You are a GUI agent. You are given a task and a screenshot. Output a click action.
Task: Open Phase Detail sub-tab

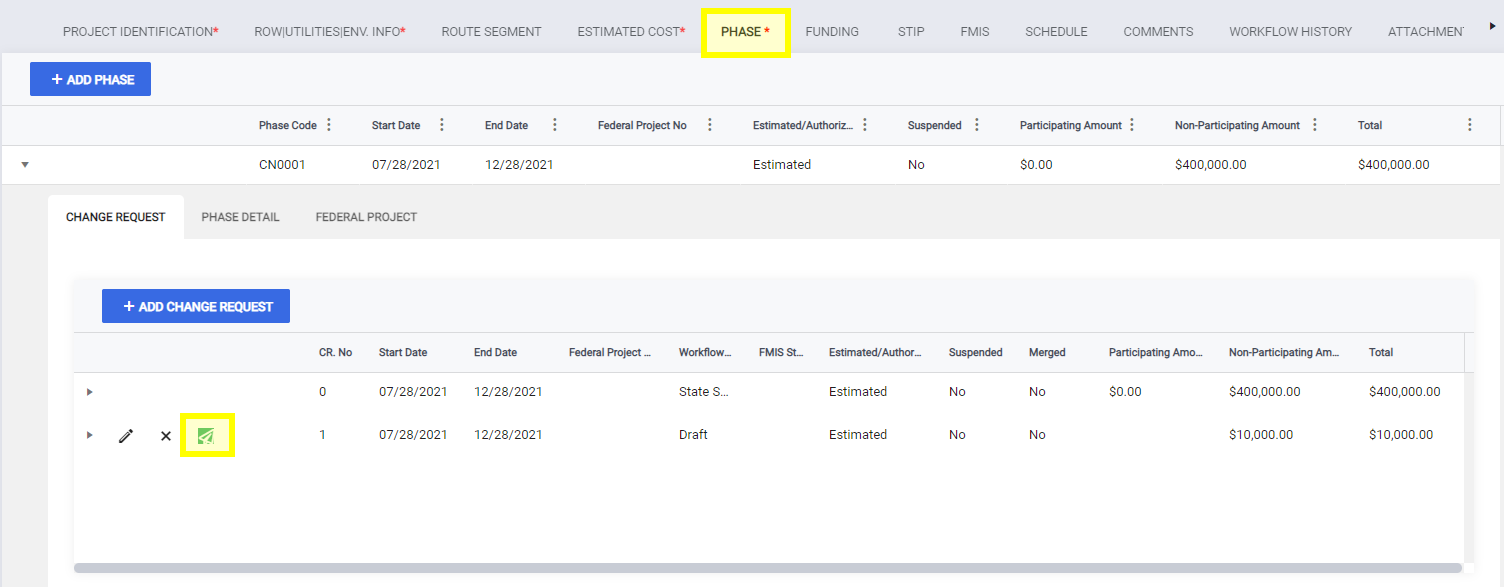(241, 217)
